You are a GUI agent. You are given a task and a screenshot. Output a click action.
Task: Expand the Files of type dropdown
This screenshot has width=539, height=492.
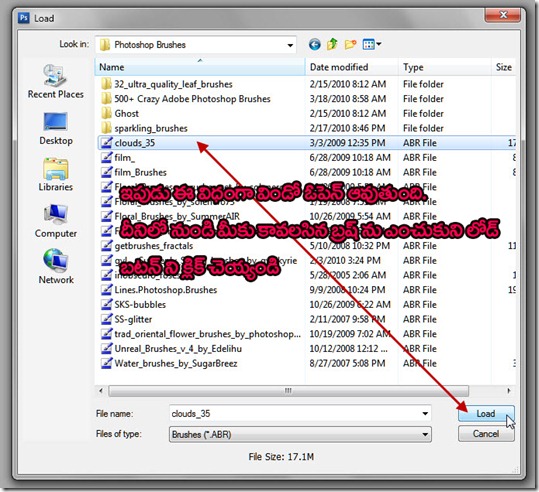425,435
